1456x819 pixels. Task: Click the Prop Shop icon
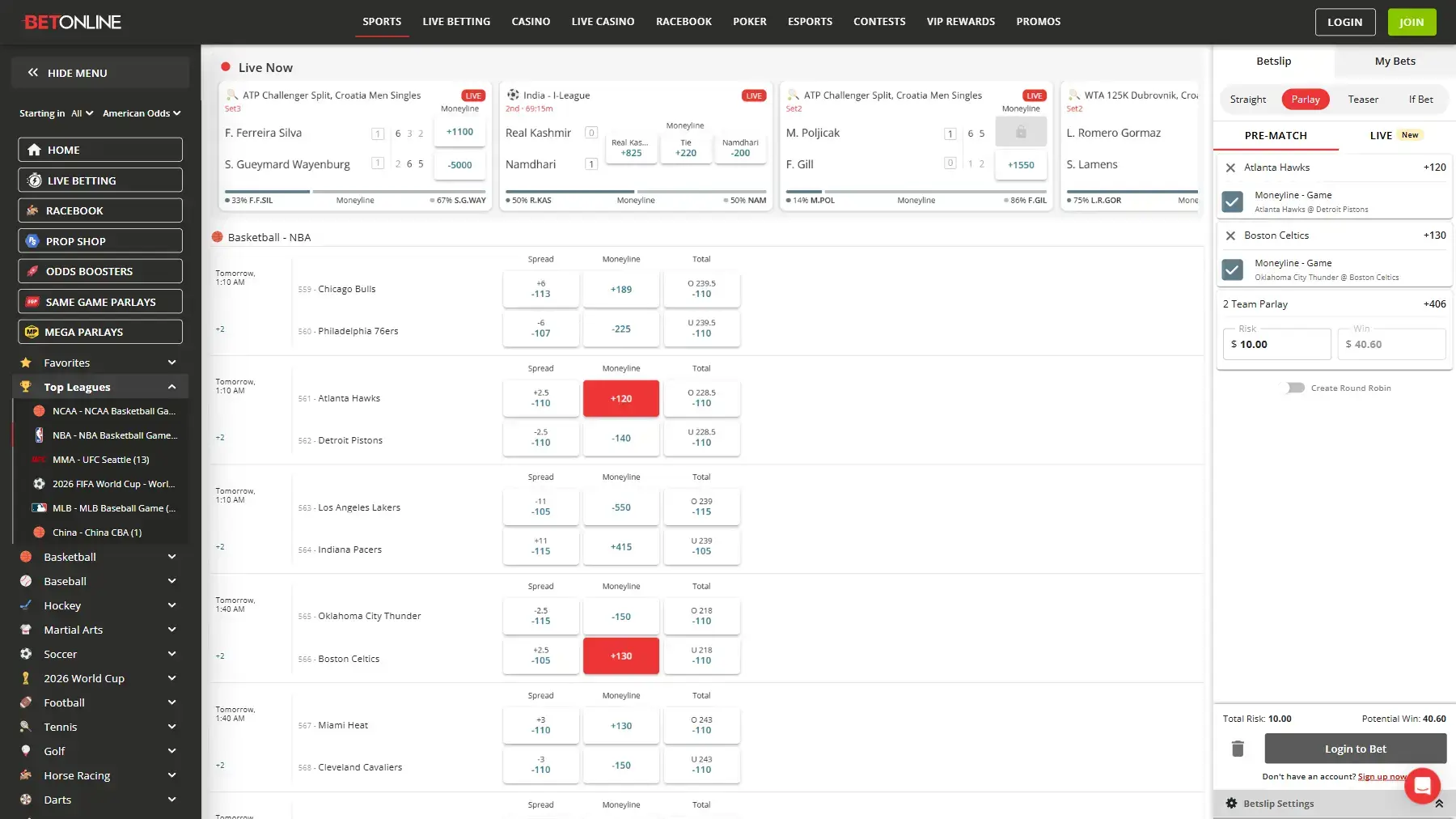(x=32, y=241)
